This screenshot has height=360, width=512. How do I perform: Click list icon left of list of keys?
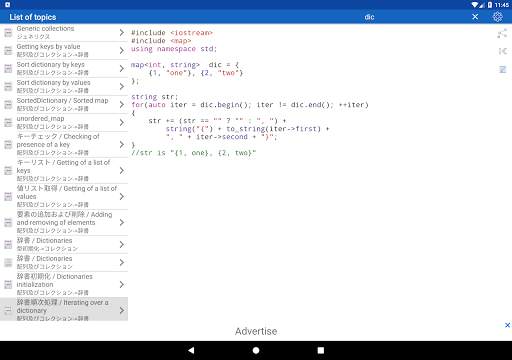pyautogui.click(x=8, y=171)
